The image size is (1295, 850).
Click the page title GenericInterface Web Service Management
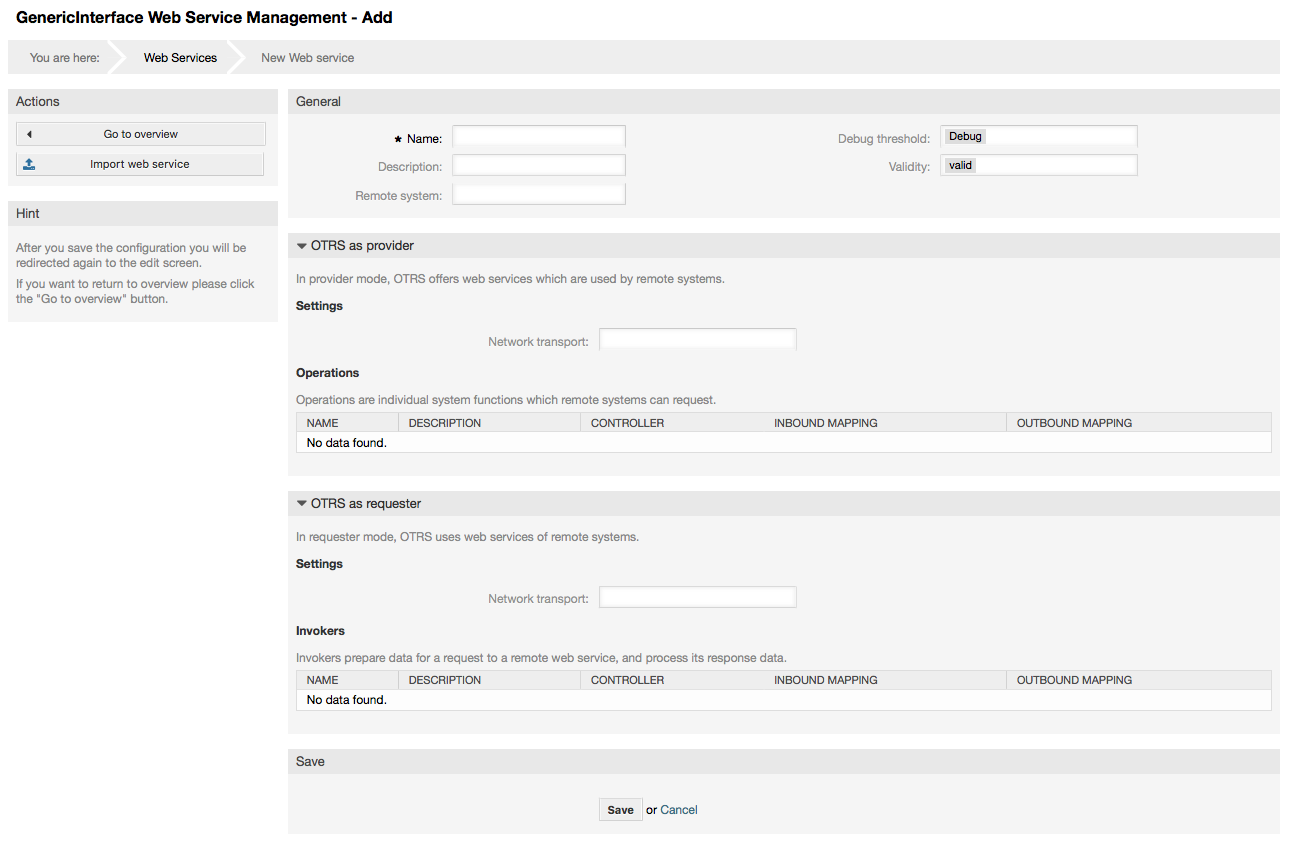click(x=204, y=18)
